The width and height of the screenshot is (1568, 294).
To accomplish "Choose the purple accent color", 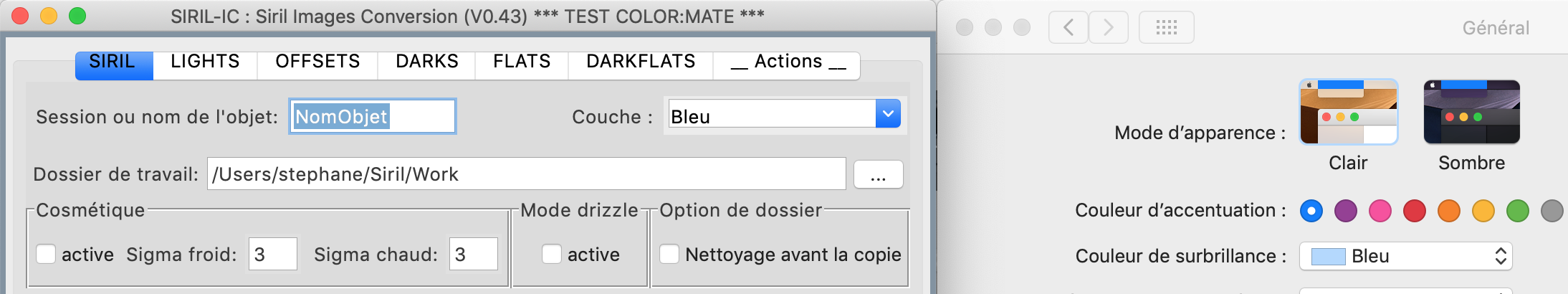I will (1346, 211).
